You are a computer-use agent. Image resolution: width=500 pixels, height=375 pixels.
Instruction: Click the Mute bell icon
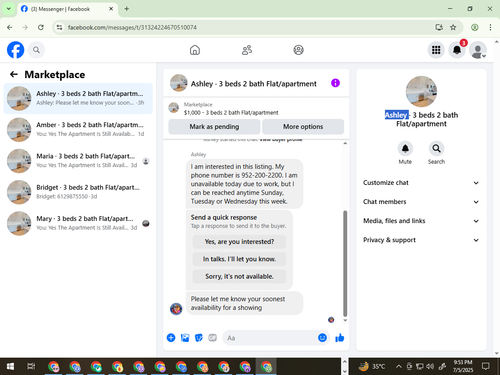tap(405, 148)
